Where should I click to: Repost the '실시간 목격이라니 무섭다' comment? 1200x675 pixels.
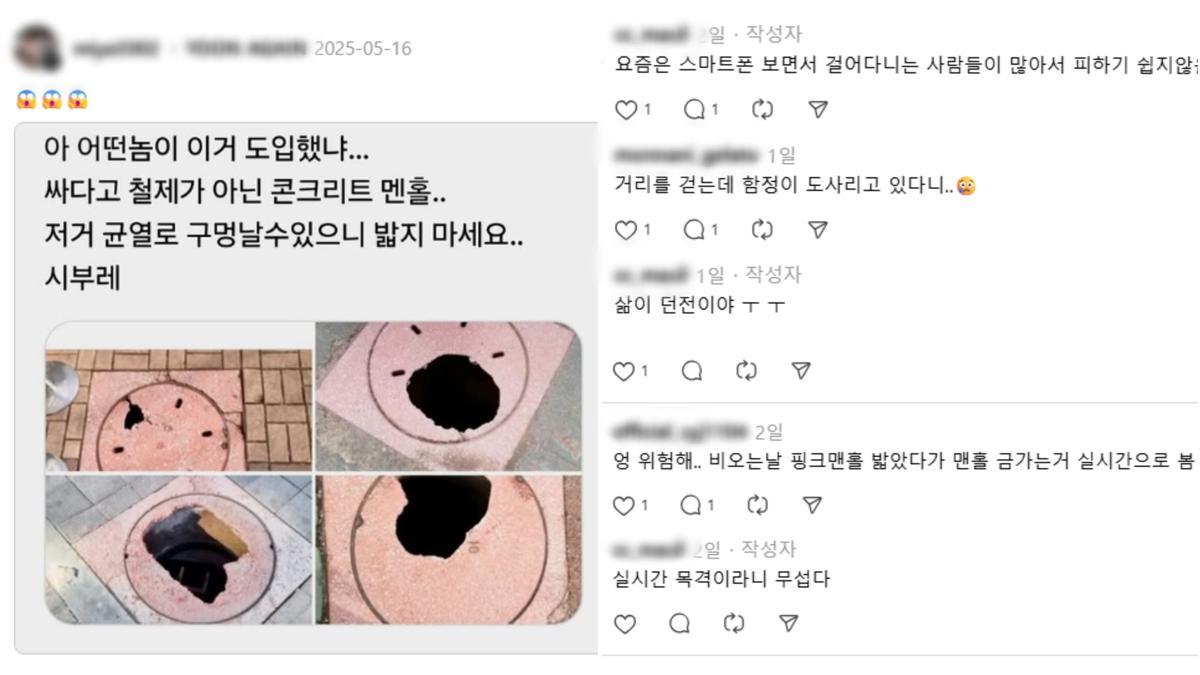[x=734, y=624]
